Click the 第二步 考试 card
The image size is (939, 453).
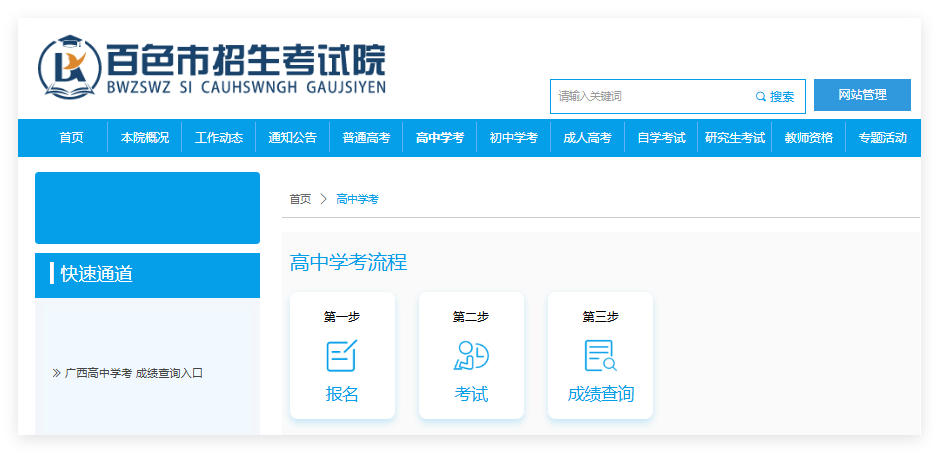(471, 355)
